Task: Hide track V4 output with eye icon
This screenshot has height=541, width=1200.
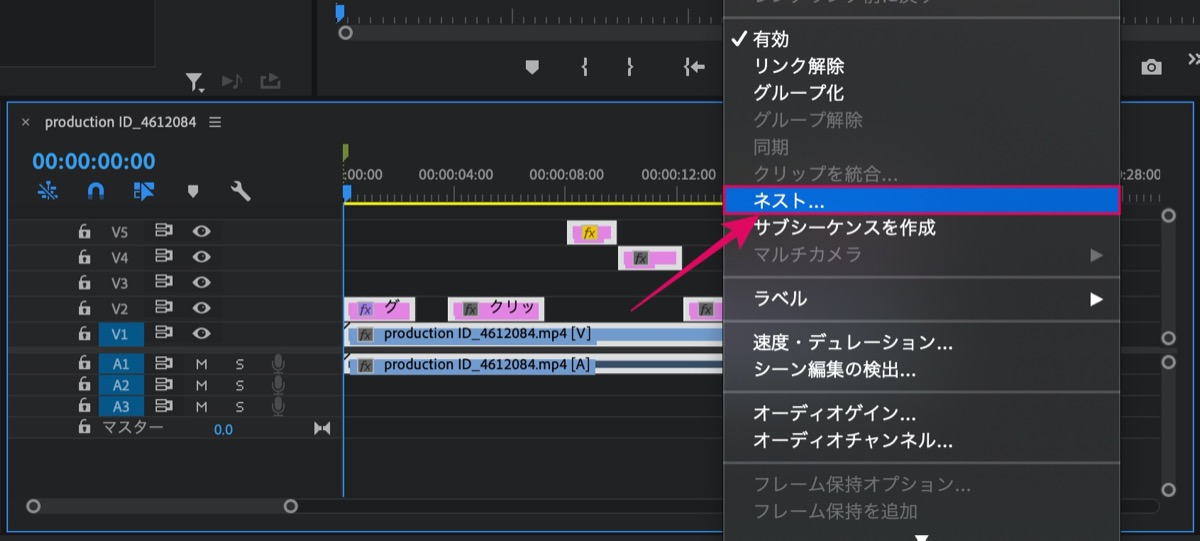Action: click(x=201, y=257)
